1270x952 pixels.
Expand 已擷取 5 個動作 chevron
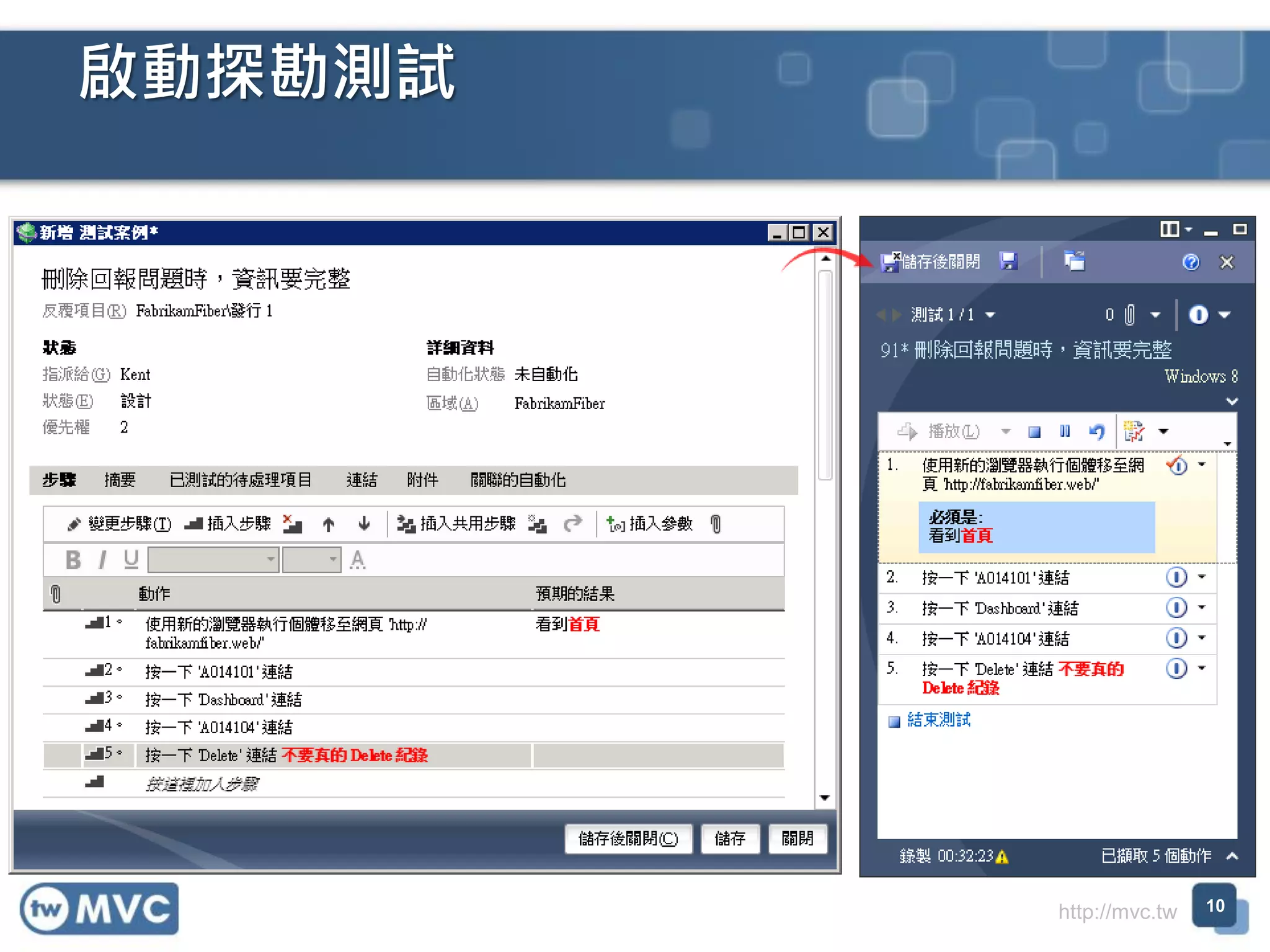click(x=1232, y=857)
